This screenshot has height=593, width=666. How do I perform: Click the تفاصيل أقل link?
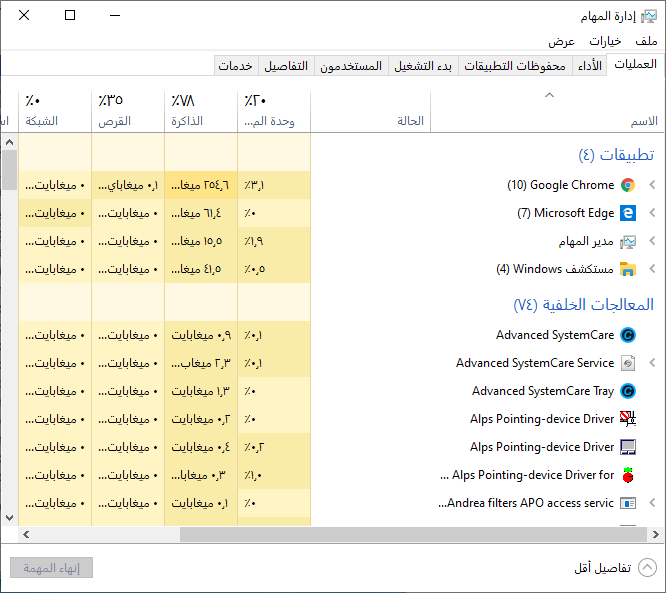coord(602,568)
